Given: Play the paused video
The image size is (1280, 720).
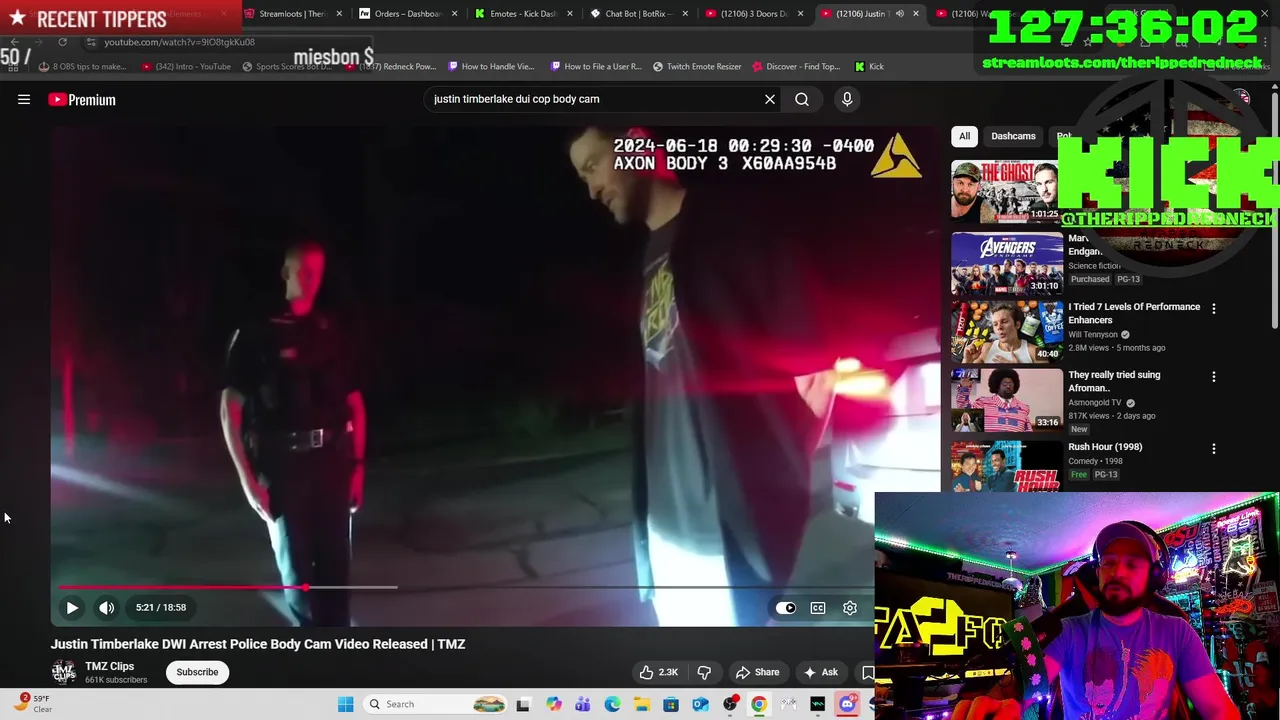Looking at the screenshot, I should (72, 607).
